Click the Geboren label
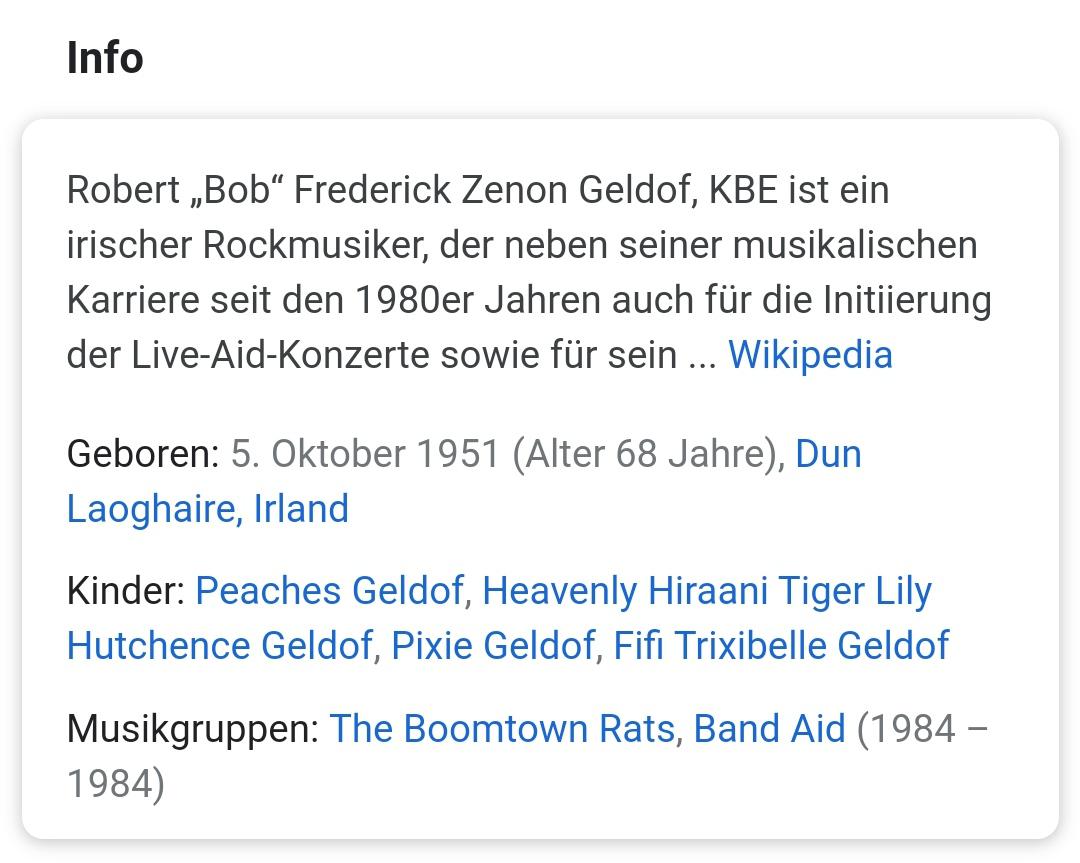 143,455
